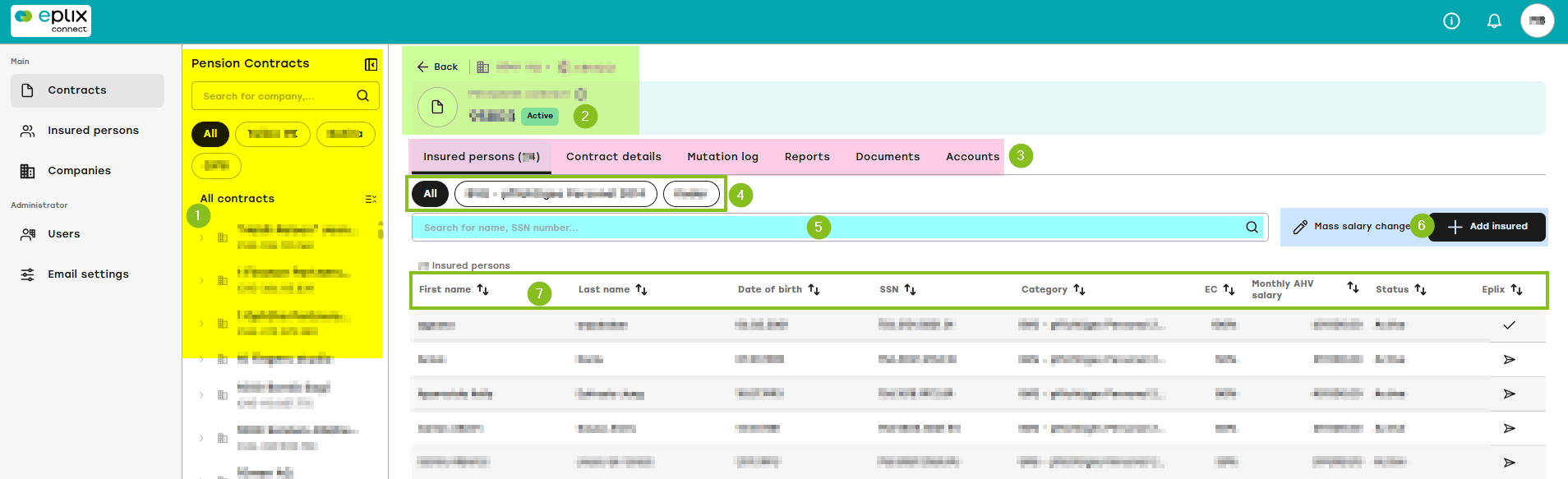
Task: Select the All insured category chip
Action: click(x=431, y=194)
